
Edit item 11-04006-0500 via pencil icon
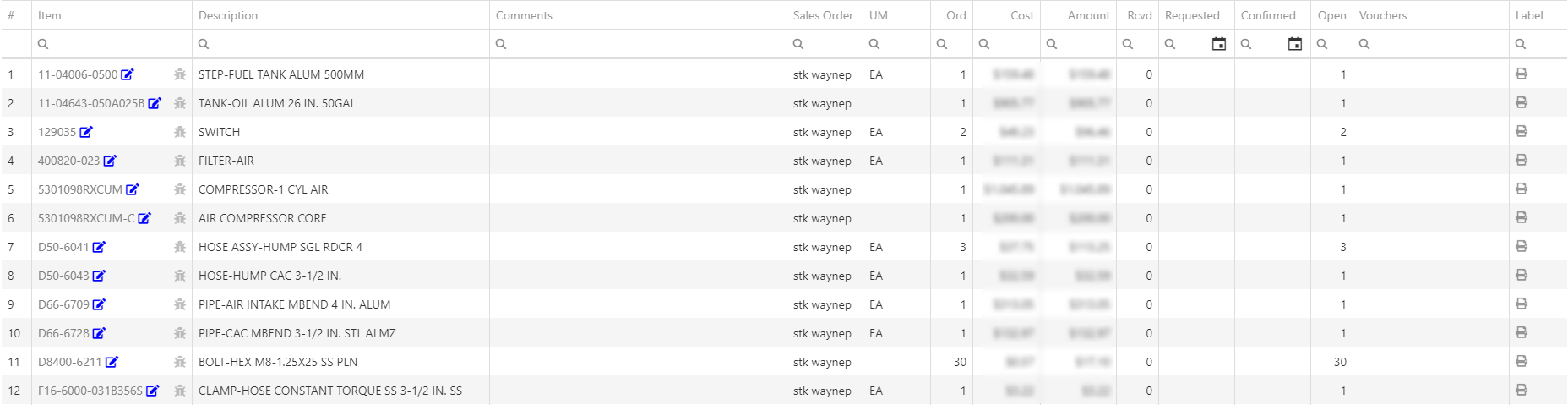128,74
